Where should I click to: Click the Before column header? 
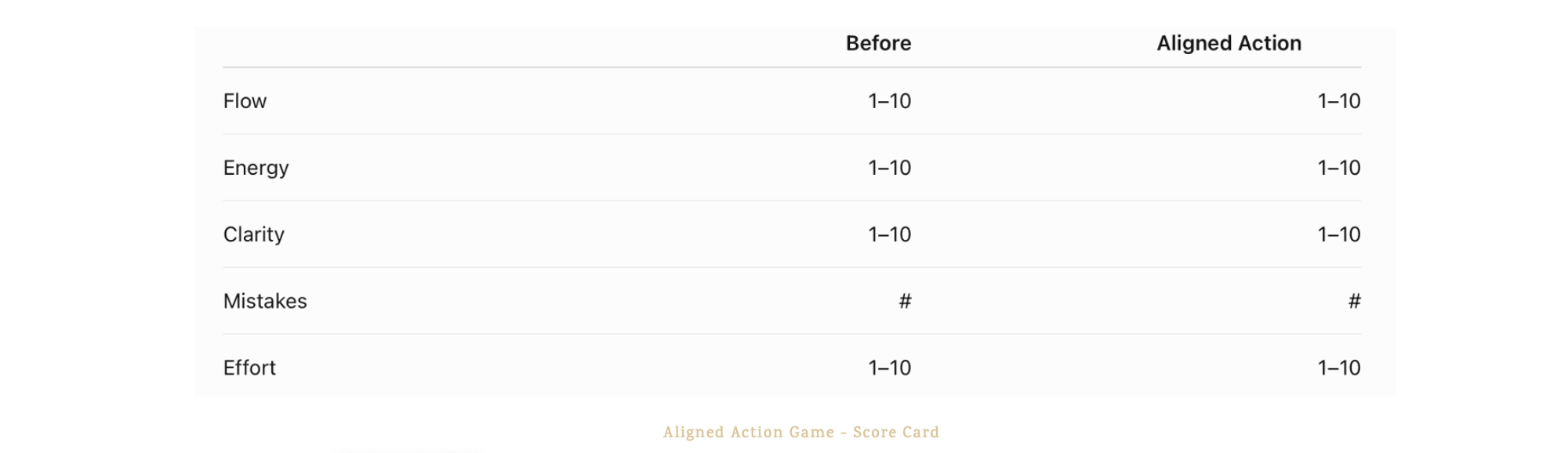878,43
